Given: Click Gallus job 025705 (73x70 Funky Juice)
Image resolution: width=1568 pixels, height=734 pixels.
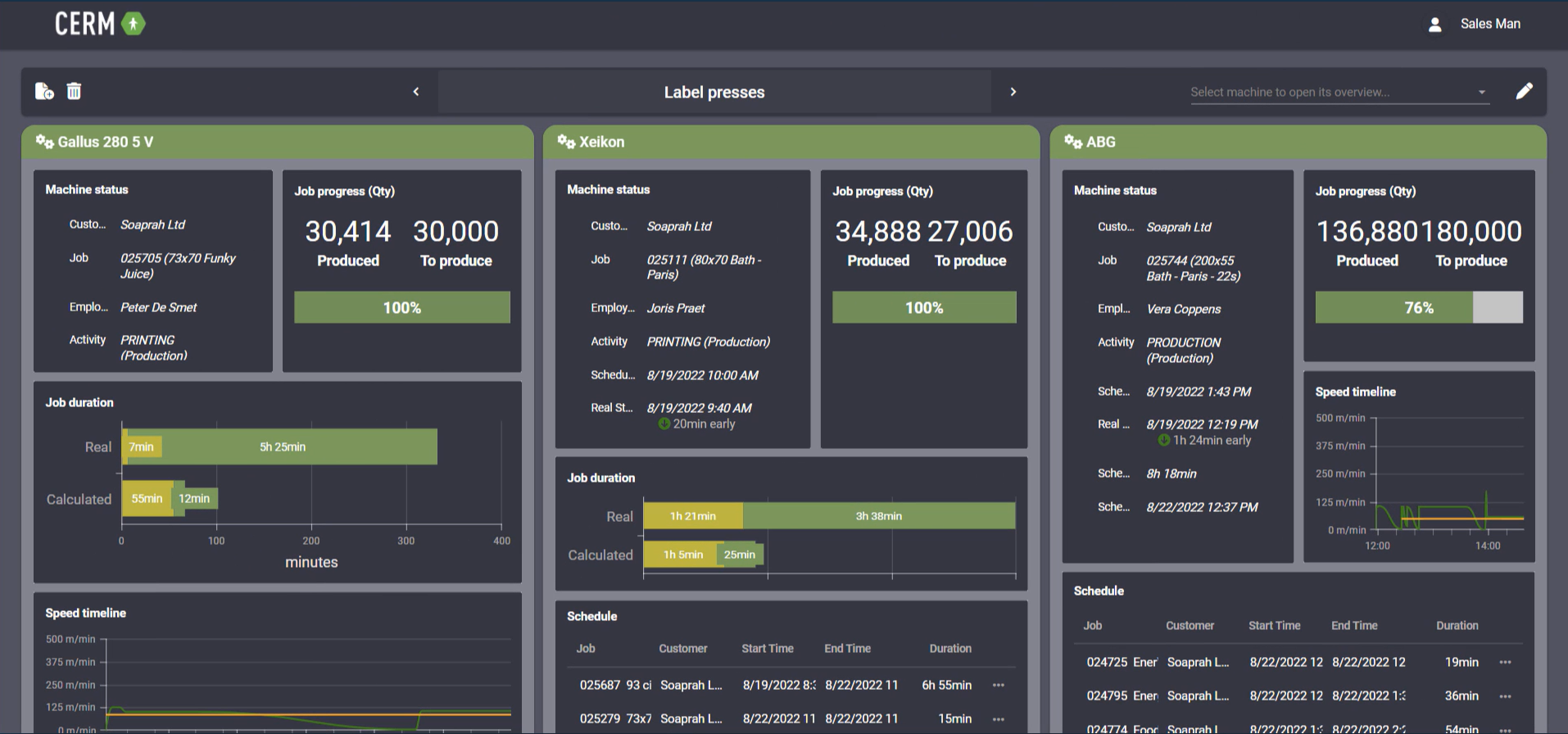Looking at the screenshot, I should coord(178,265).
